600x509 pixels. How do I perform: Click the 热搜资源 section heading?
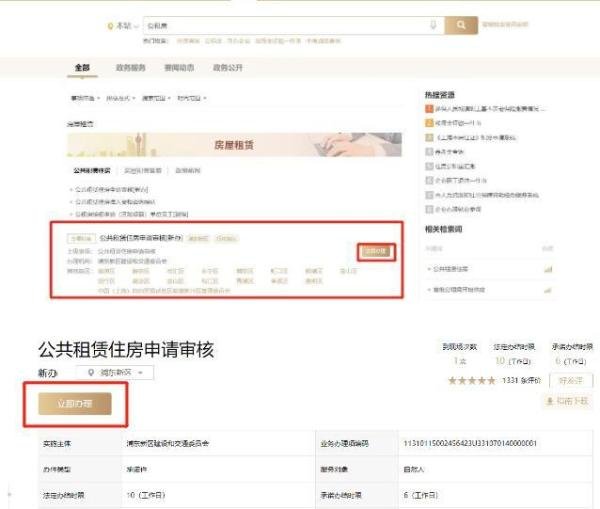440,95
